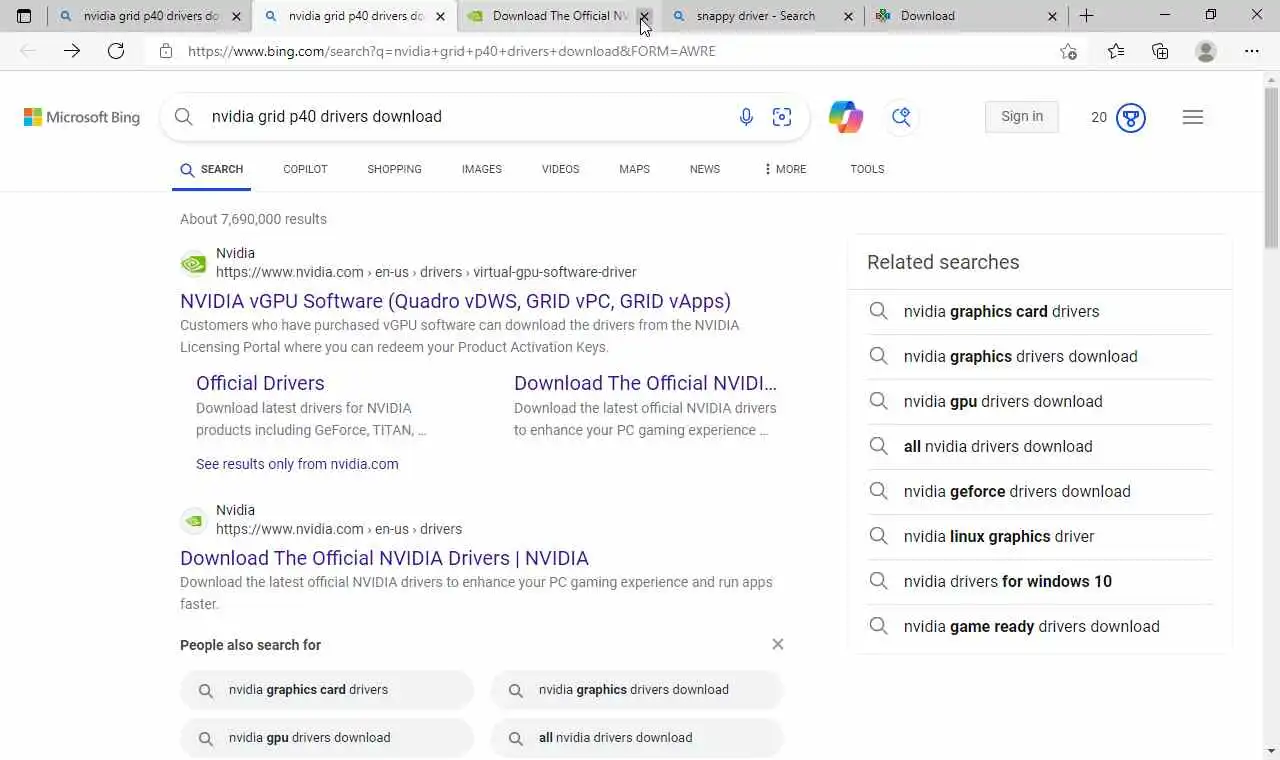
Task: Switch to the IMAGES search tab
Action: click(482, 169)
